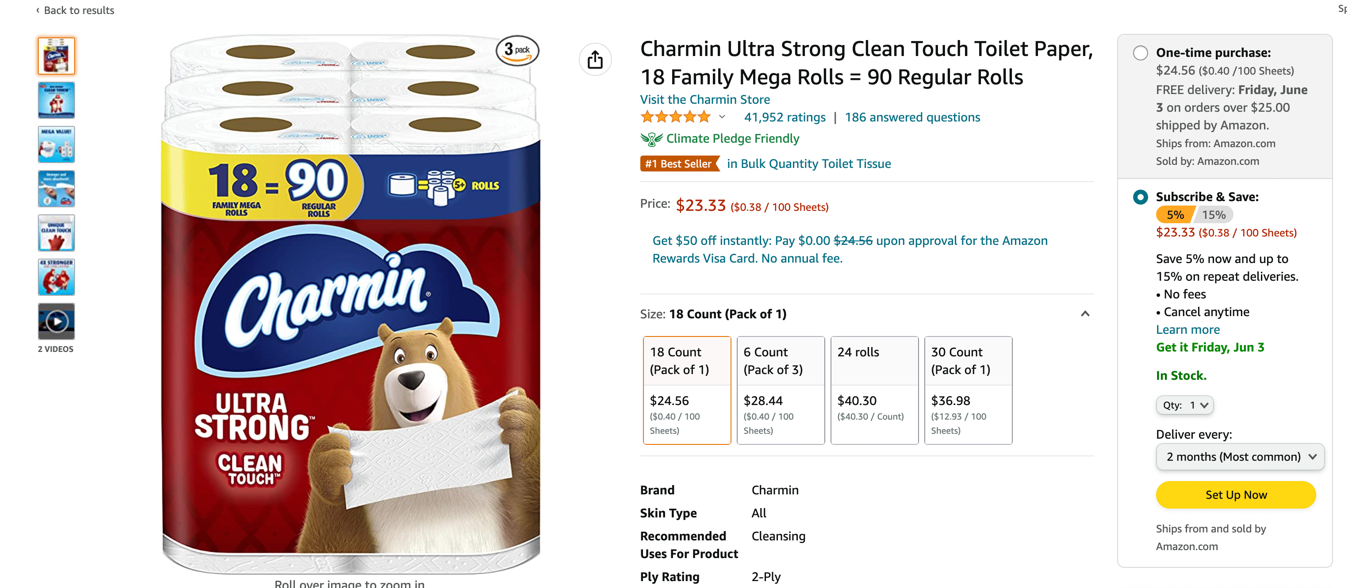Image resolution: width=1347 pixels, height=588 pixels.
Task: Open the Qty quantity dropdown
Action: (x=1185, y=405)
